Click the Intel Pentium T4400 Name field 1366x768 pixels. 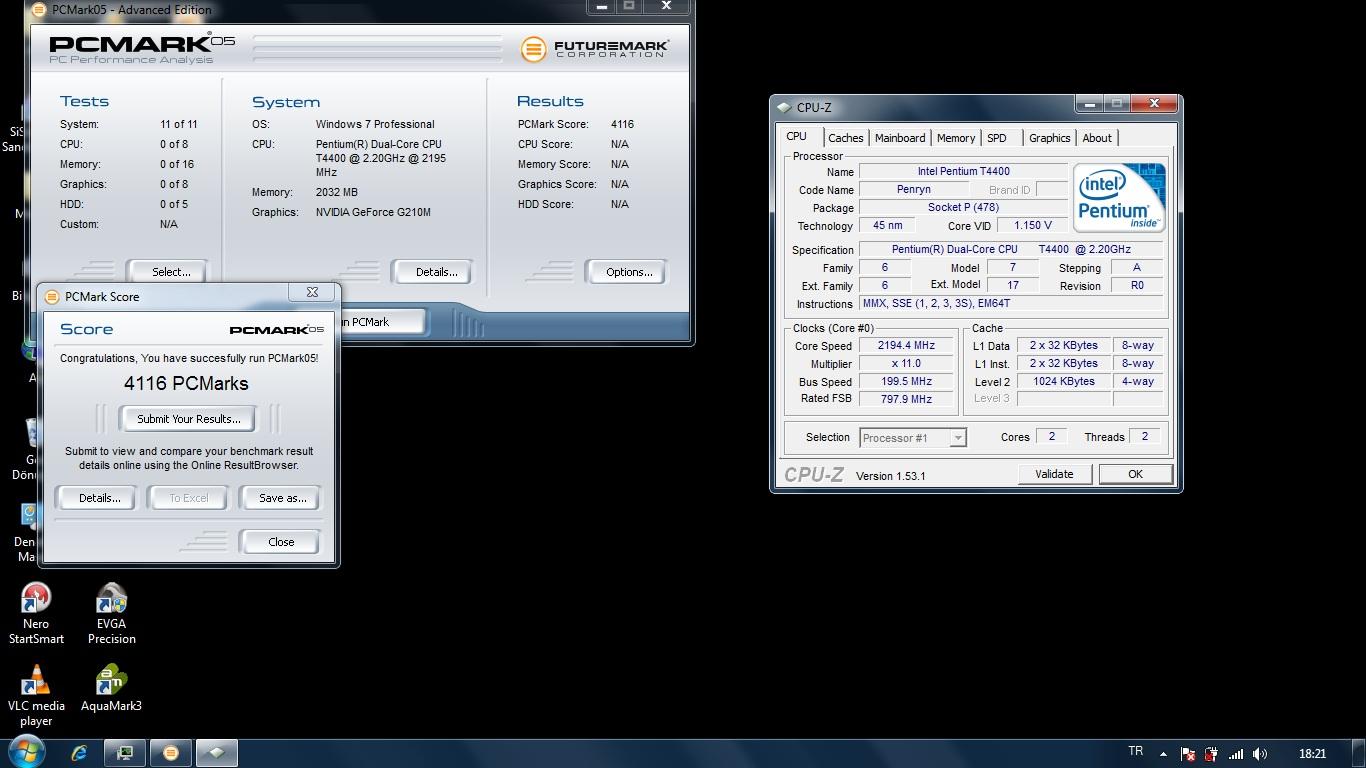[964, 172]
